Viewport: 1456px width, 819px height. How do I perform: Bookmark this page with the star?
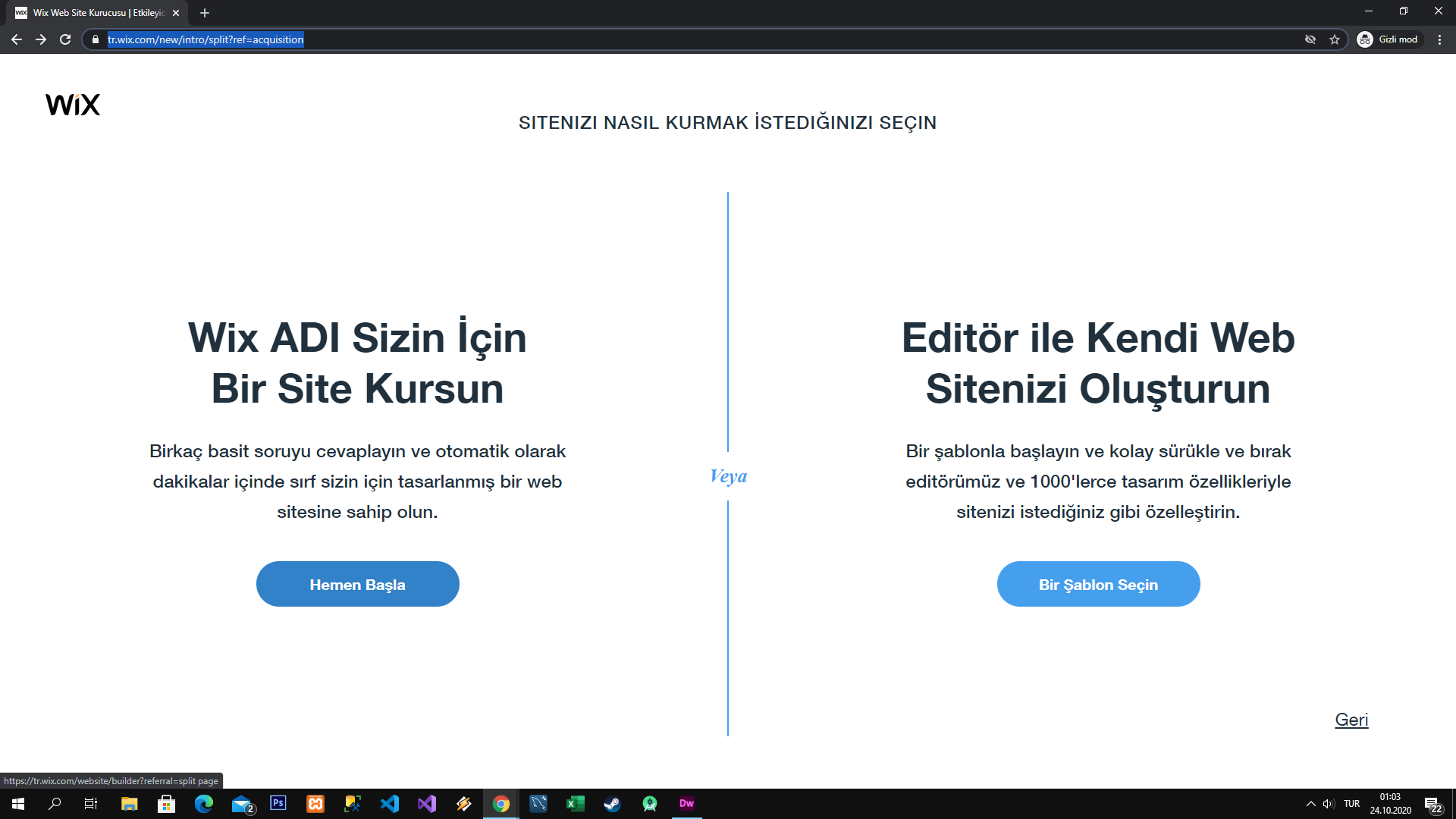pos(1335,39)
